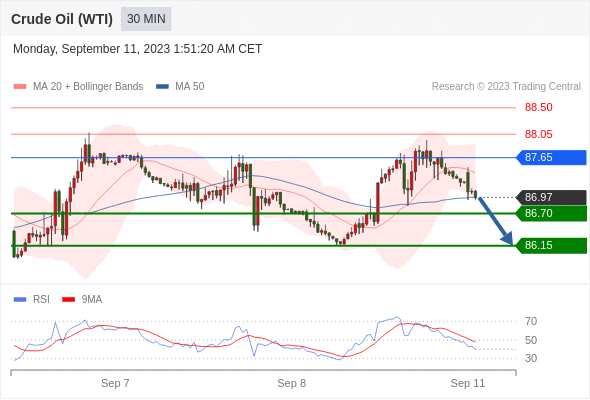Toggle the 9MA legend entry
Image resolution: width=590 pixels, height=400 pixels.
(x=82, y=300)
